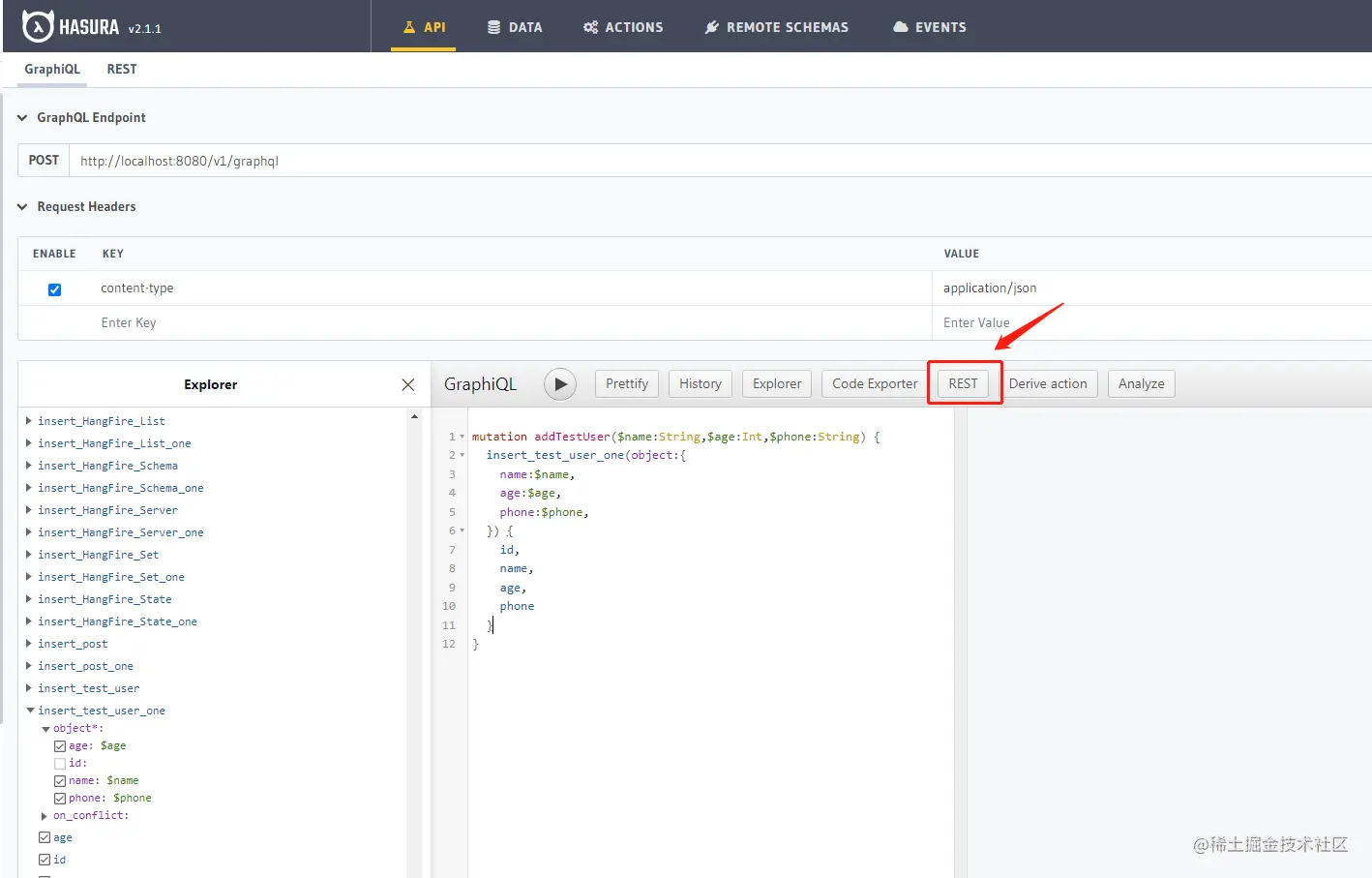Image resolution: width=1372 pixels, height=878 pixels.
Task: Click the EVENTS cloud icon in navbar
Action: (x=901, y=27)
